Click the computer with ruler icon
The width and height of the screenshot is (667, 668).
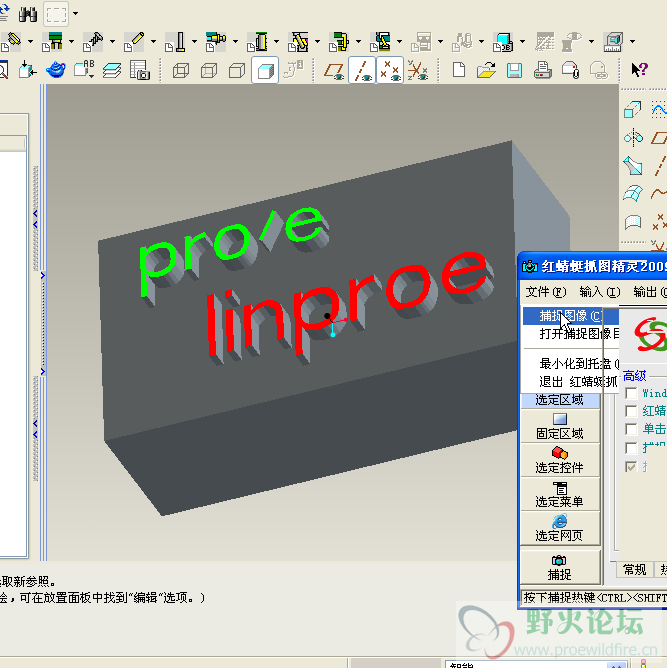point(613,42)
